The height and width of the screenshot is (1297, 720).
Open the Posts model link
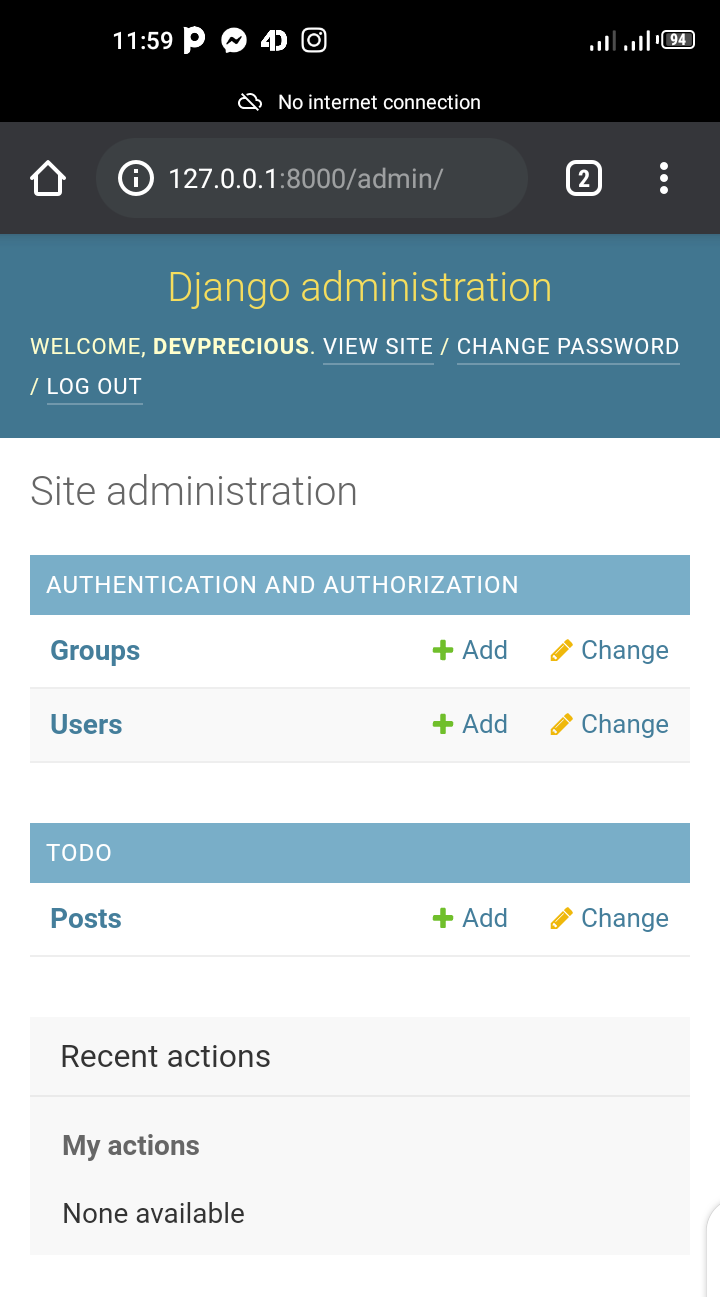pos(86,919)
